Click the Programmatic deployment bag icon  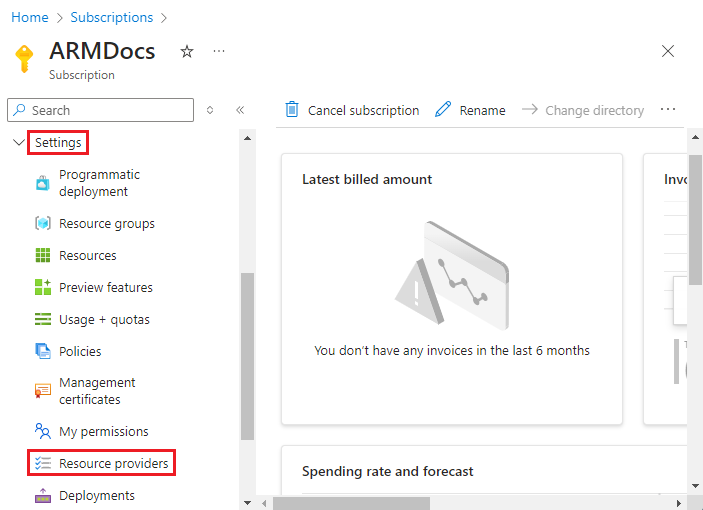tap(43, 183)
